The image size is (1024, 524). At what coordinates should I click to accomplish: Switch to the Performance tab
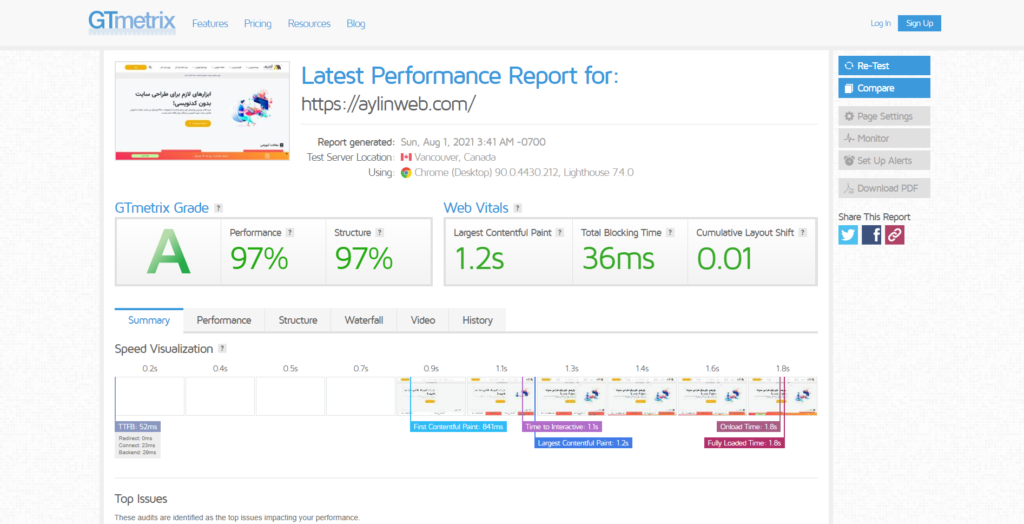[224, 320]
